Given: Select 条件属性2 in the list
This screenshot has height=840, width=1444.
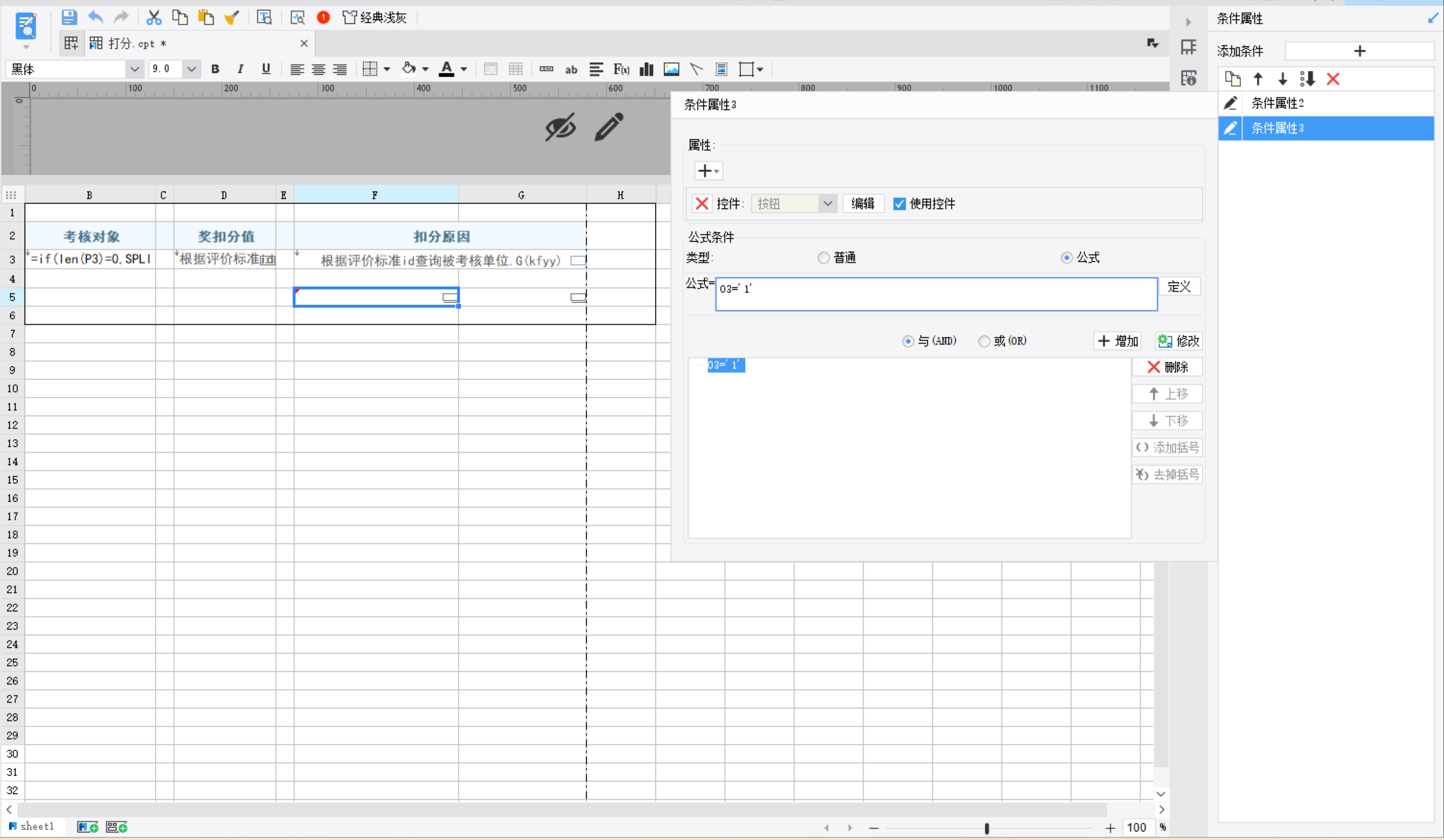Looking at the screenshot, I should pyautogui.click(x=1325, y=103).
